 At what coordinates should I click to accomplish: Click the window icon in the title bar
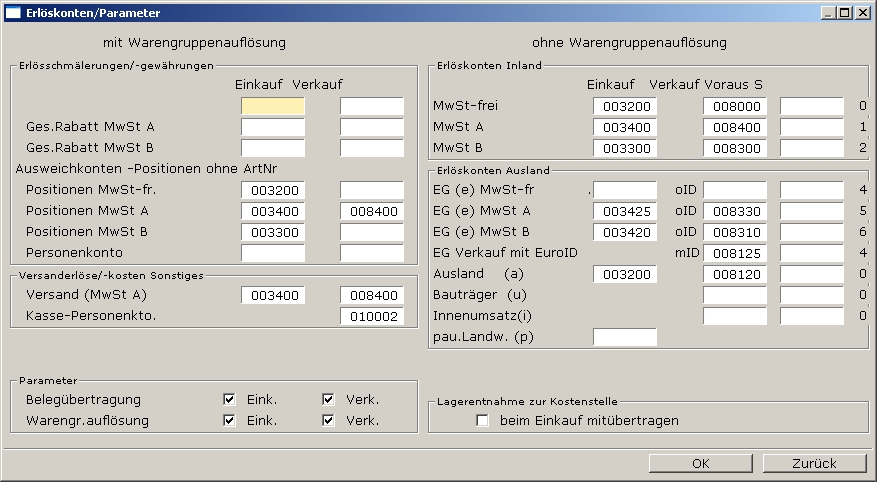pyautogui.click(x=13, y=13)
